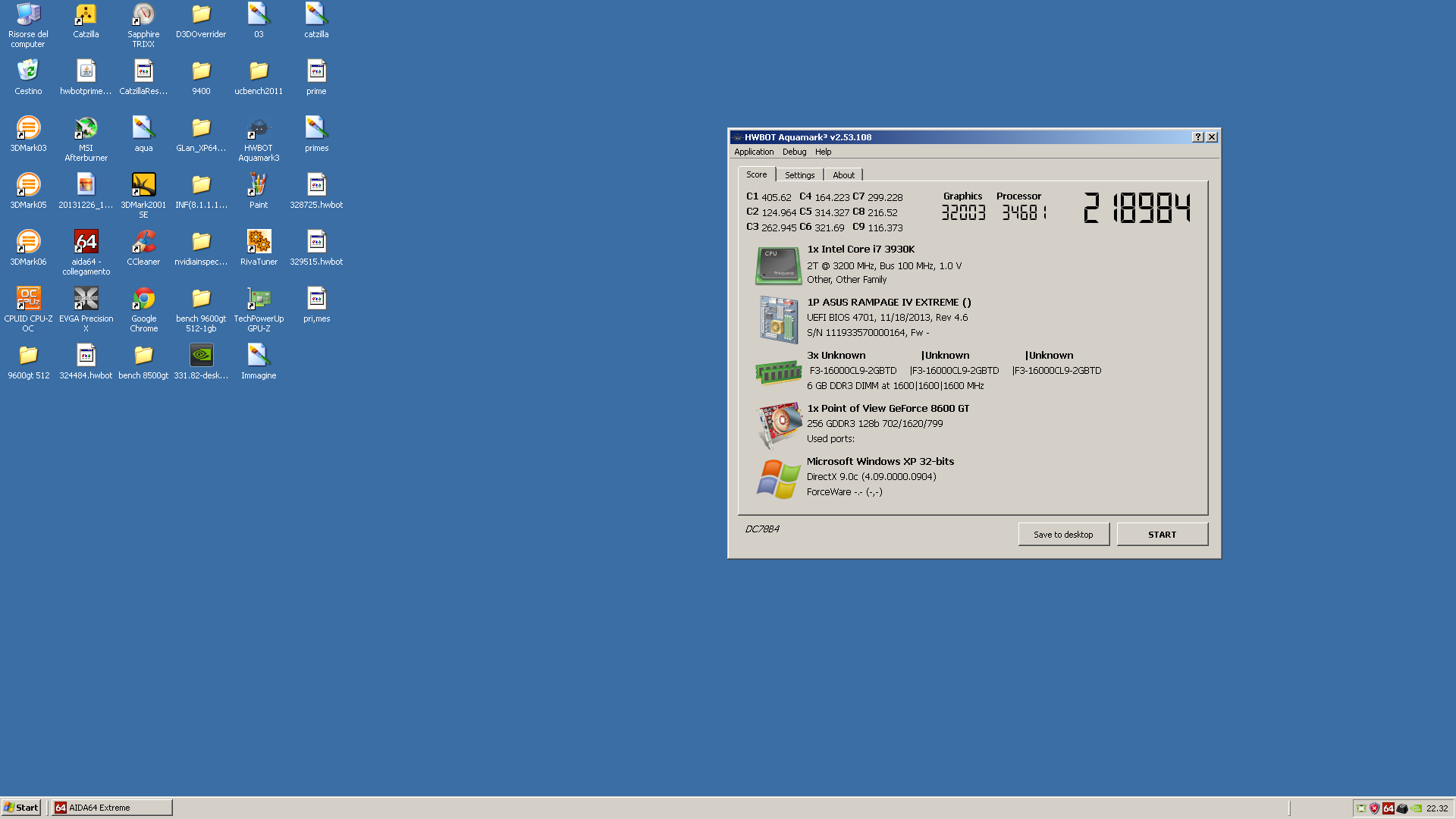
Task: Switch to the About tab
Action: (843, 175)
